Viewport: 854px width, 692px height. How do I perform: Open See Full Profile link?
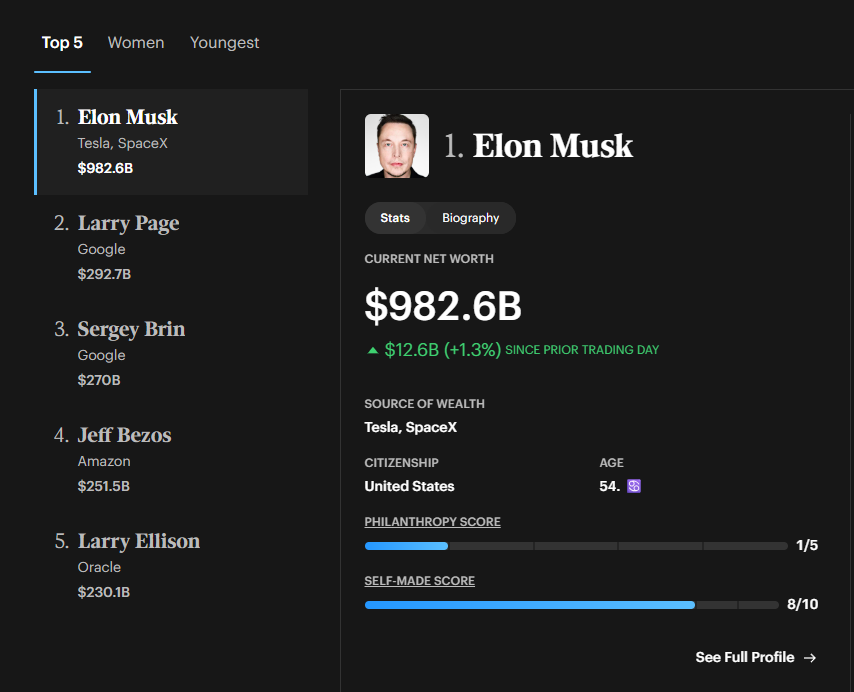756,657
